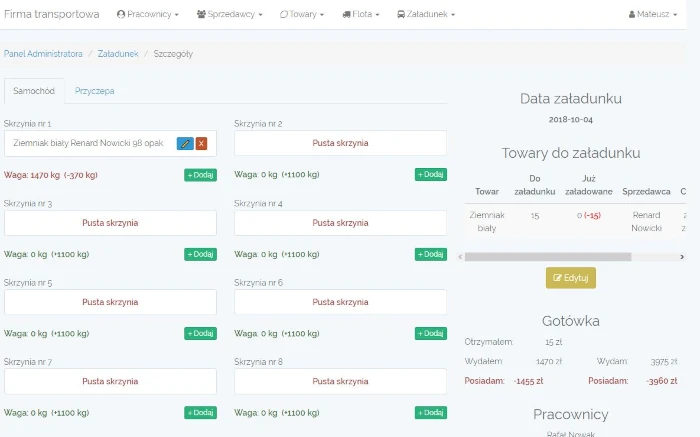Expand the Sprzedawcy navigation dropdown
Viewport: 700px width, 437px height.
230,15
